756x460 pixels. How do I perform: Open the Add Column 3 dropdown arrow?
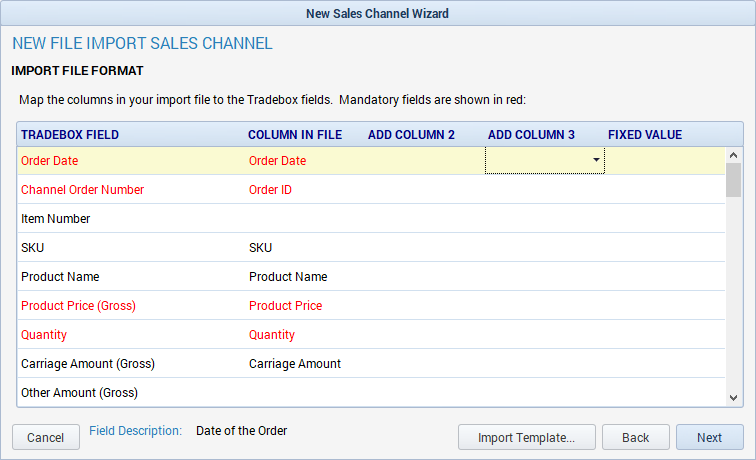coord(596,161)
